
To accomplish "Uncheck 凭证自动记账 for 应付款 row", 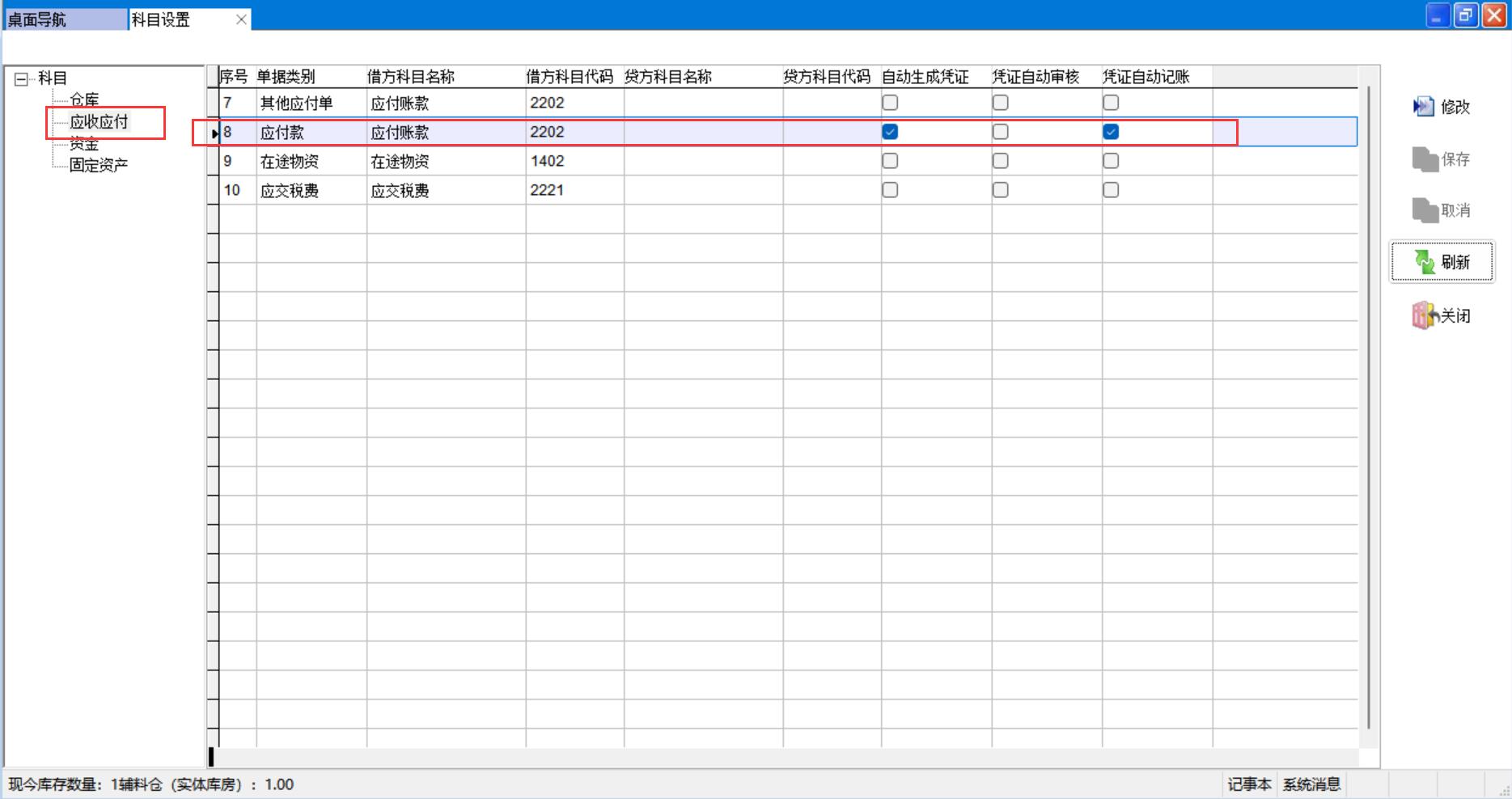I will point(1111,132).
